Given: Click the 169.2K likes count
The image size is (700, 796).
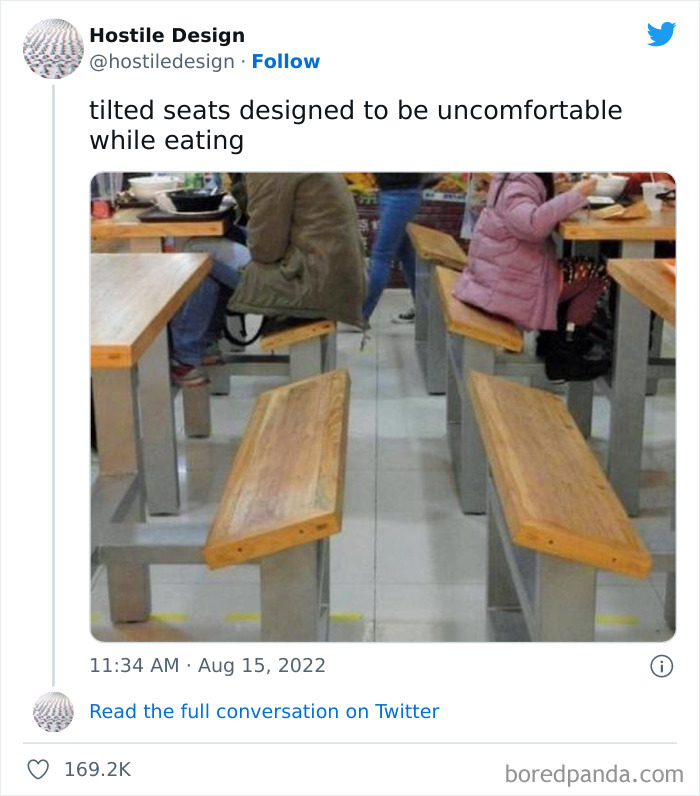Looking at the screenshot, I should click(97, 770).
